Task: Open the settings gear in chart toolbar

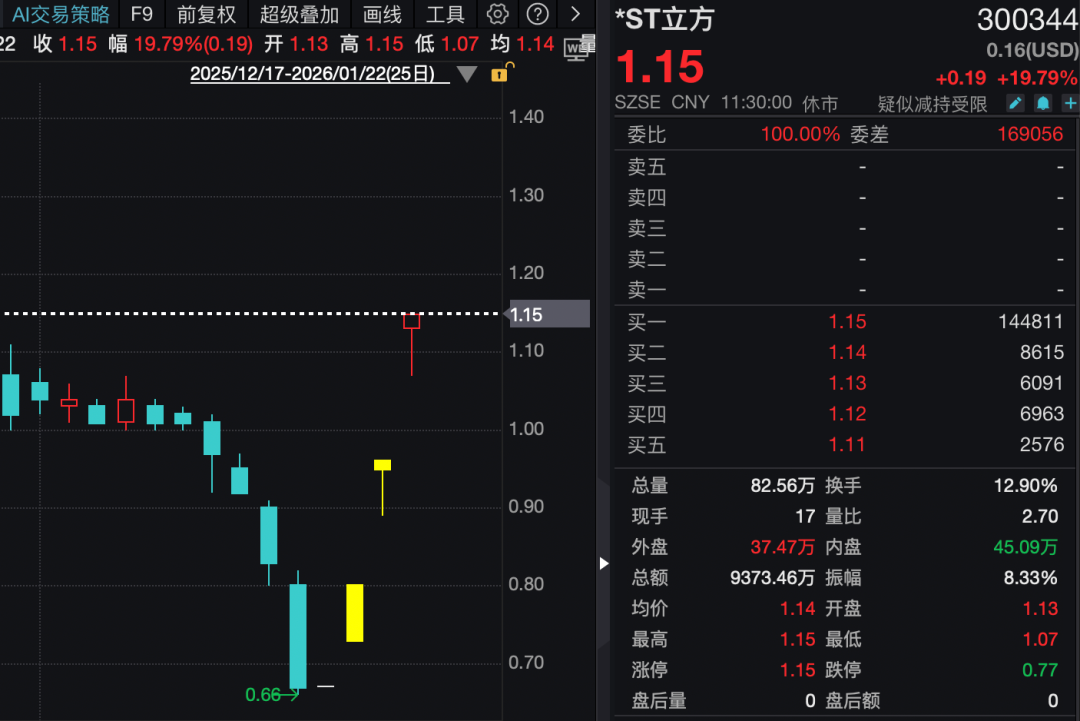Action: [497, 14]
